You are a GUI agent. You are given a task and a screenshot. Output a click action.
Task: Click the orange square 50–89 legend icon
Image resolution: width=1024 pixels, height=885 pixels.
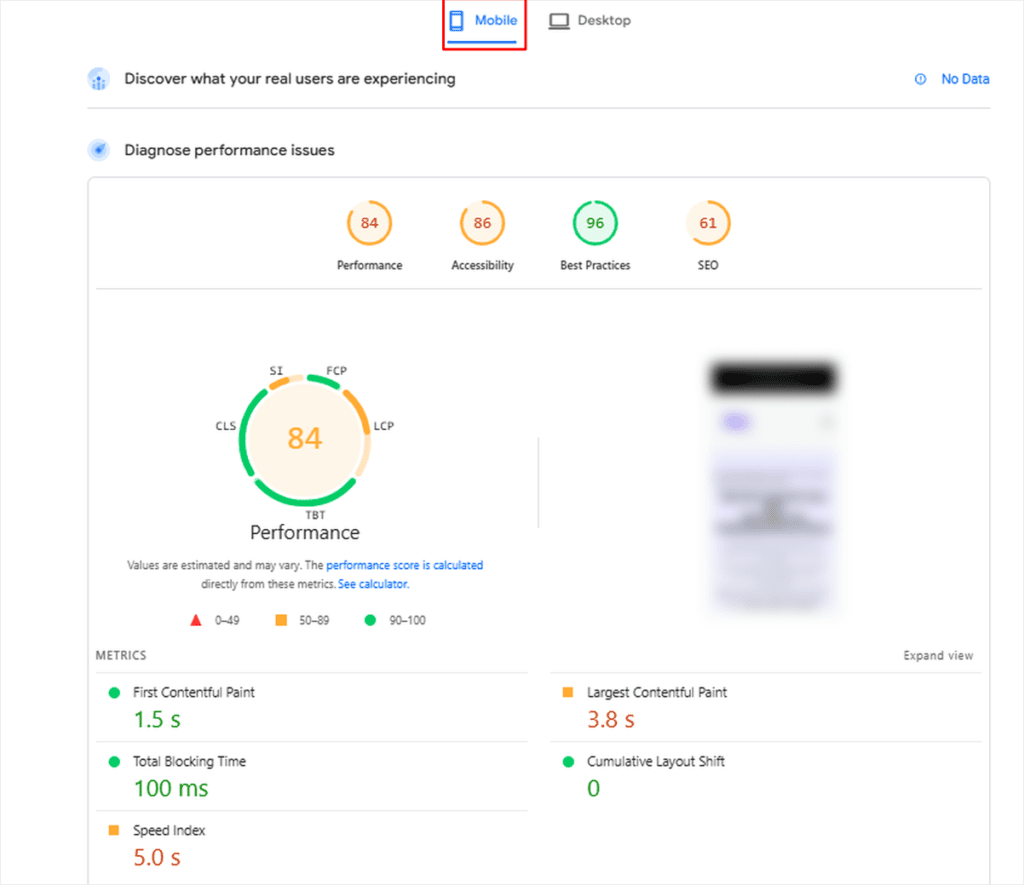tap(281, 620)
